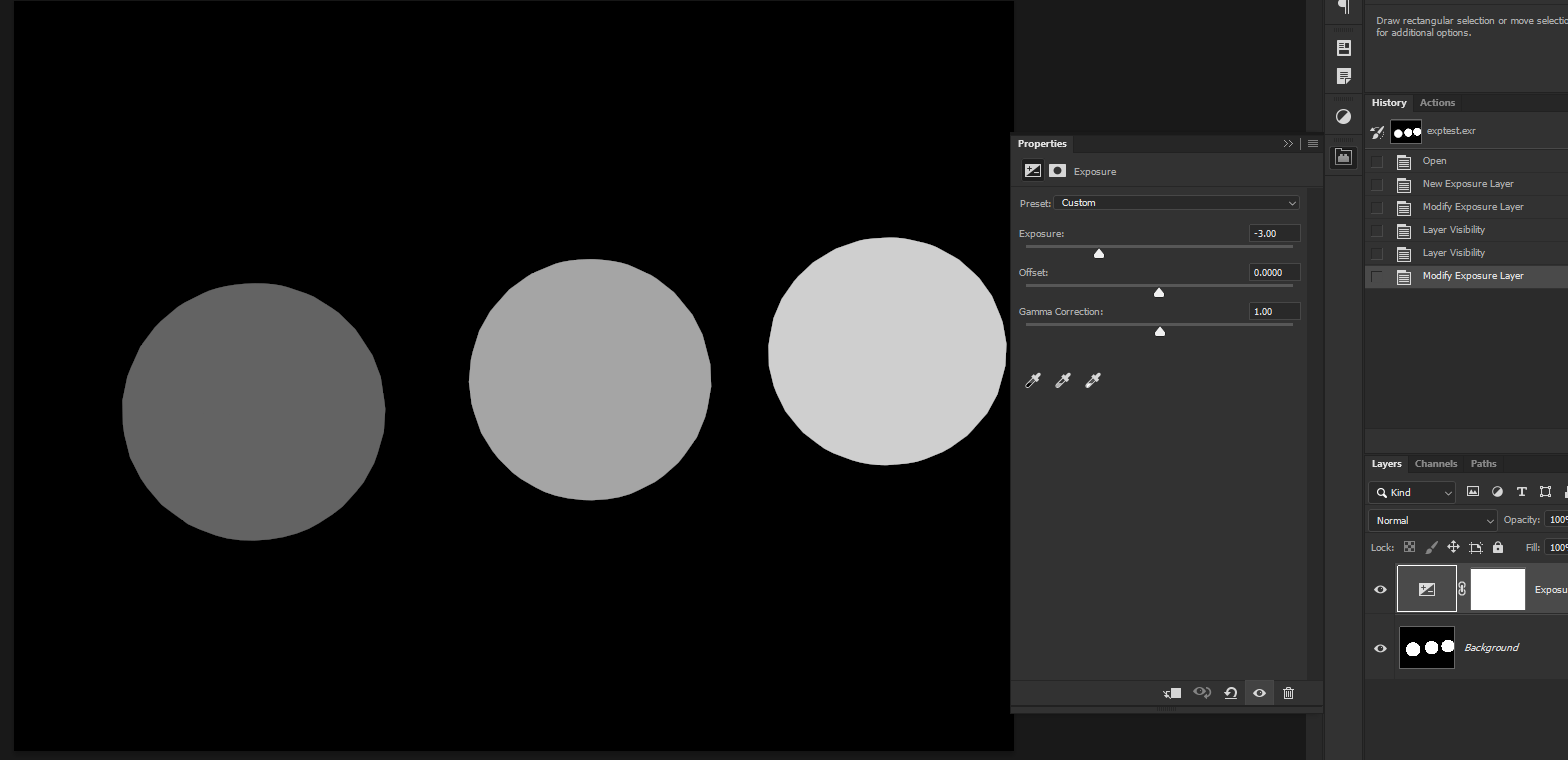Click the Offset value field 0.0000
This screenshot has width=1568, height=760.
point(1275,272)
